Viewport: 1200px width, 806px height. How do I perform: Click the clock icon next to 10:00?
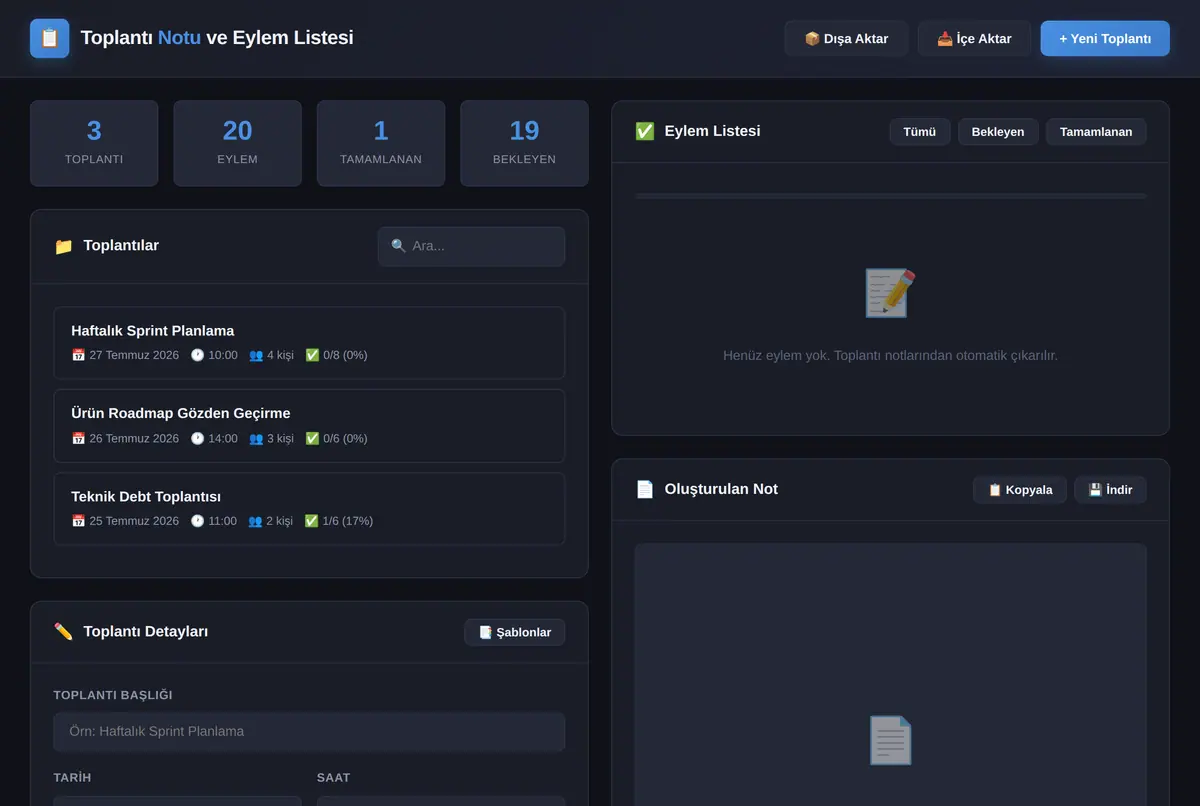(197, 355)
